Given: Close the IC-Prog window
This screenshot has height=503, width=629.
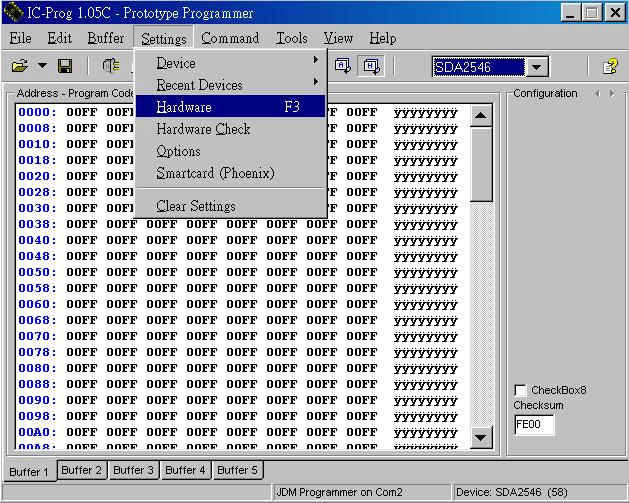Looking at the screenshot, I should click(x=615, y=13).
